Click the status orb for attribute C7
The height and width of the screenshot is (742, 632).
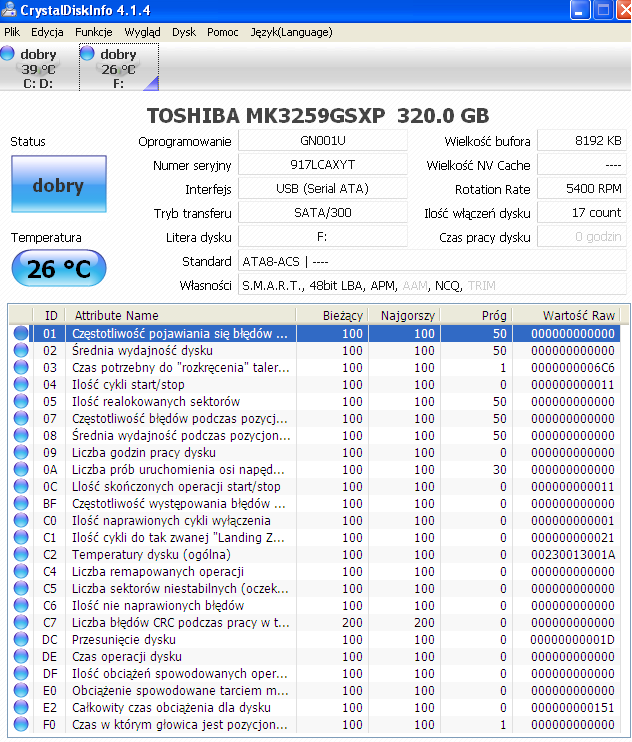21,622
